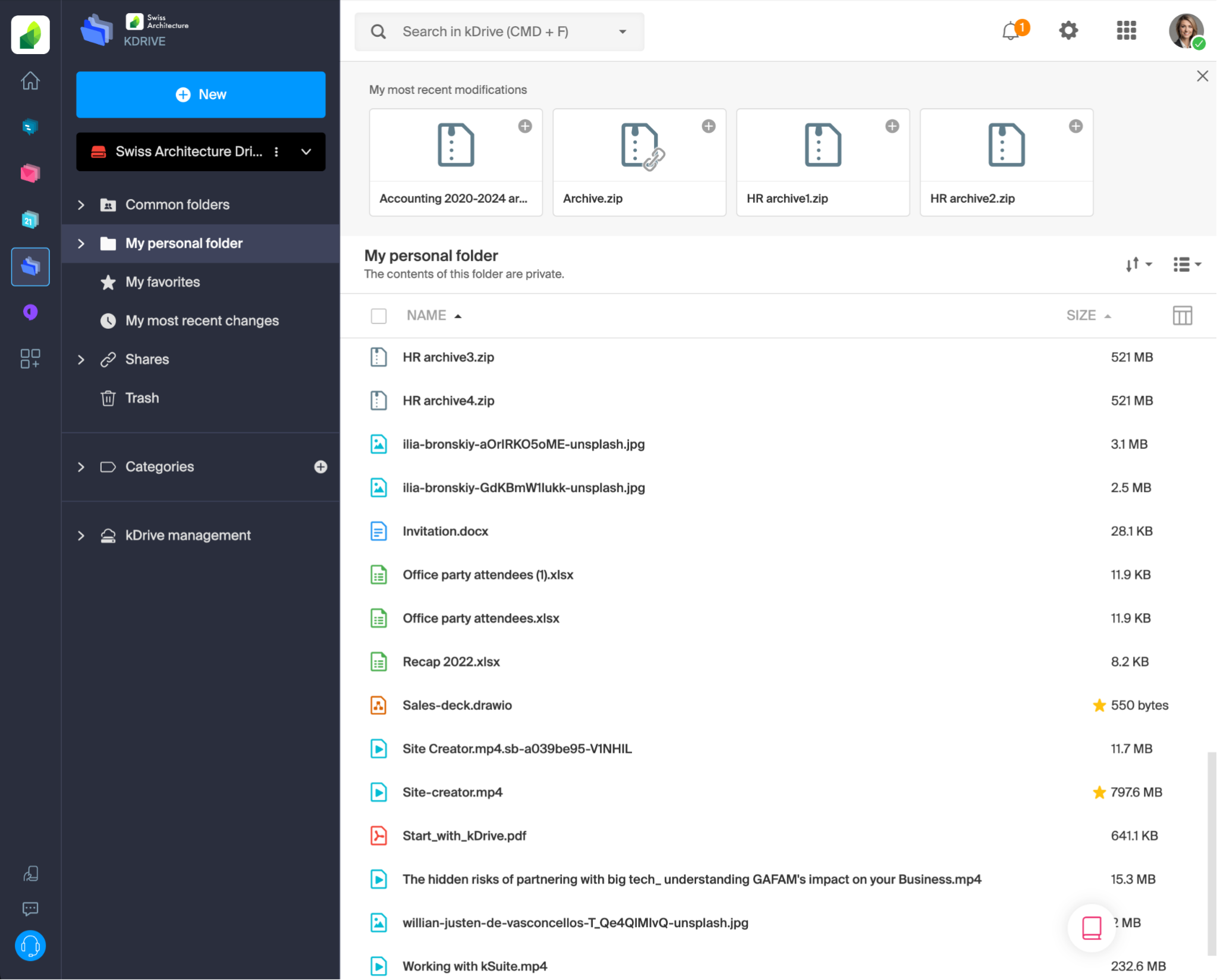Add a new category with plus icon
This screenshot has width=1217, height=980.
click(320, 467)
